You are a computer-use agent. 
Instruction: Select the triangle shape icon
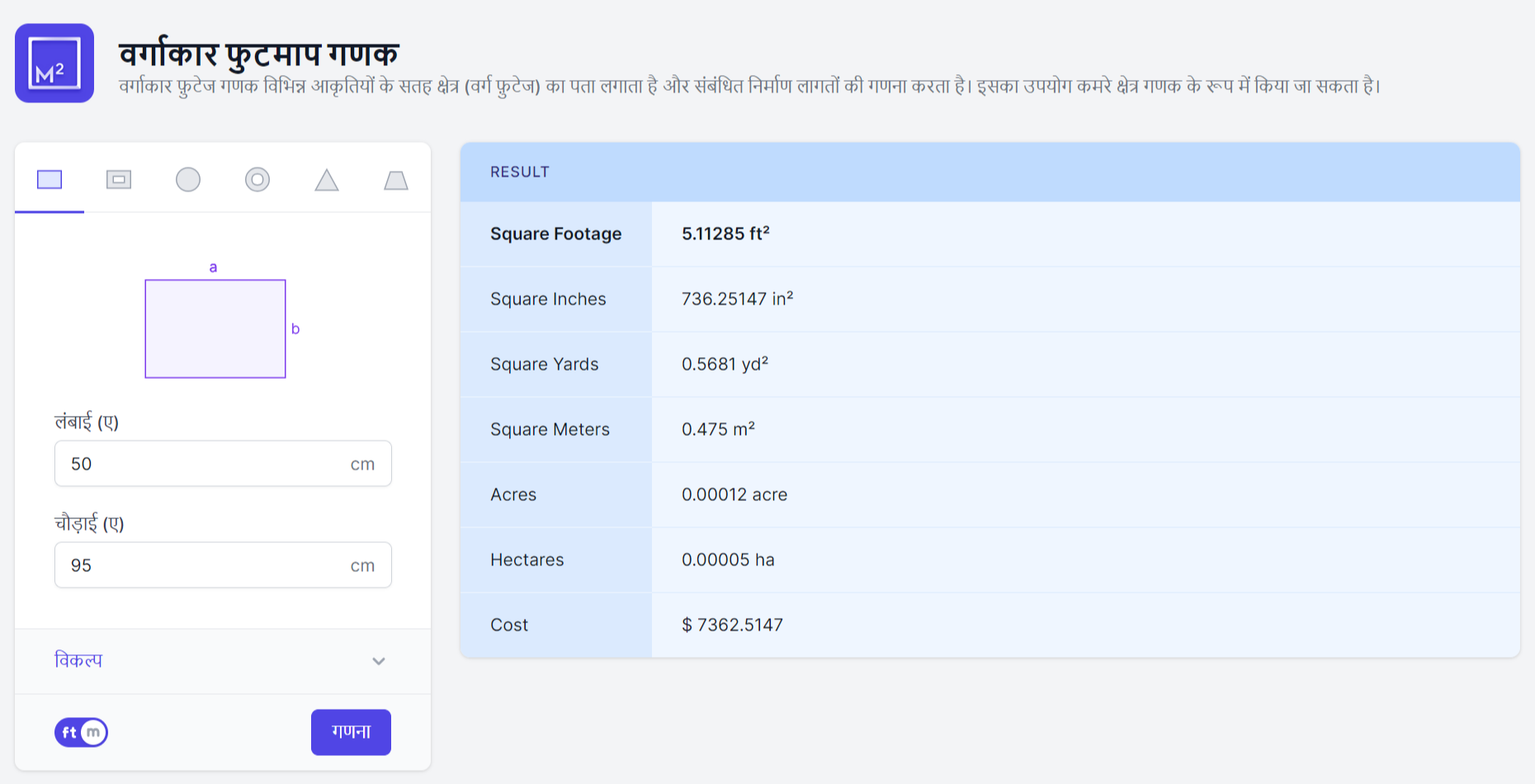pyautogui.click(x=327, y=180)
